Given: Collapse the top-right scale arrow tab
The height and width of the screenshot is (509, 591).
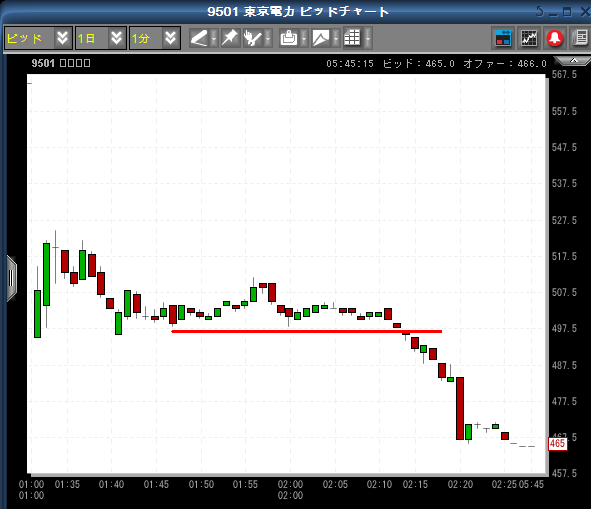Looking at the screenshot, I should point(573,61).
